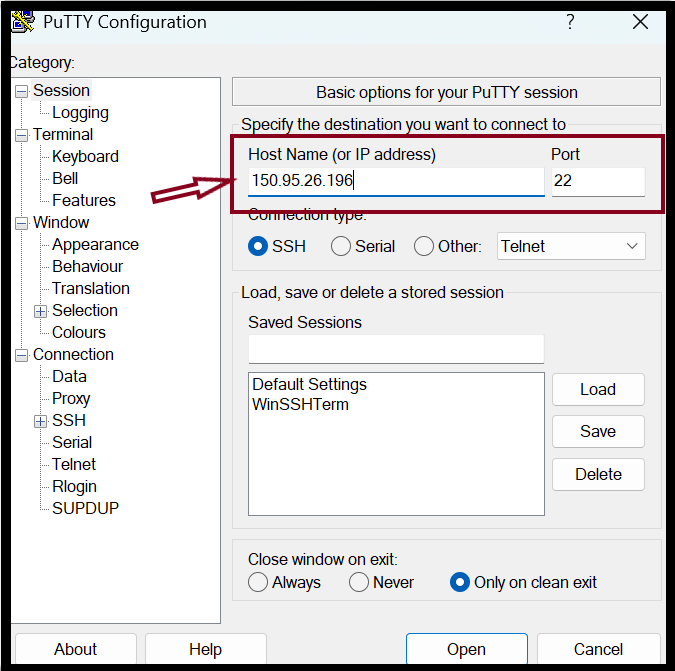675x671 pixels.
Task: Choose Always for close window on exit
Action: (258, 582)
